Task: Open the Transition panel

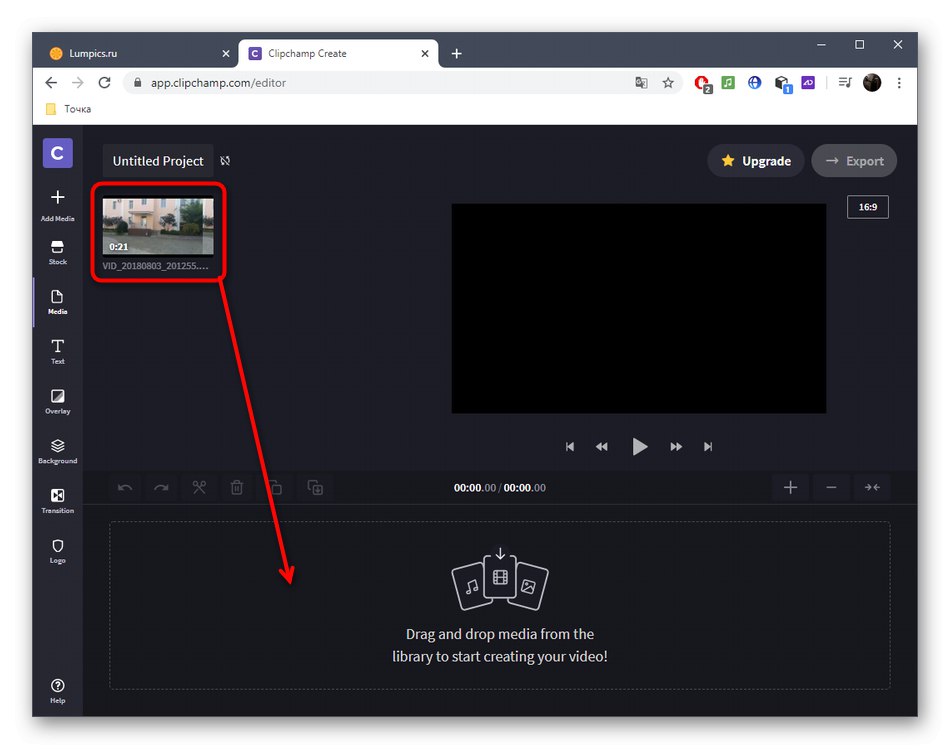Action: pos(57,502)
